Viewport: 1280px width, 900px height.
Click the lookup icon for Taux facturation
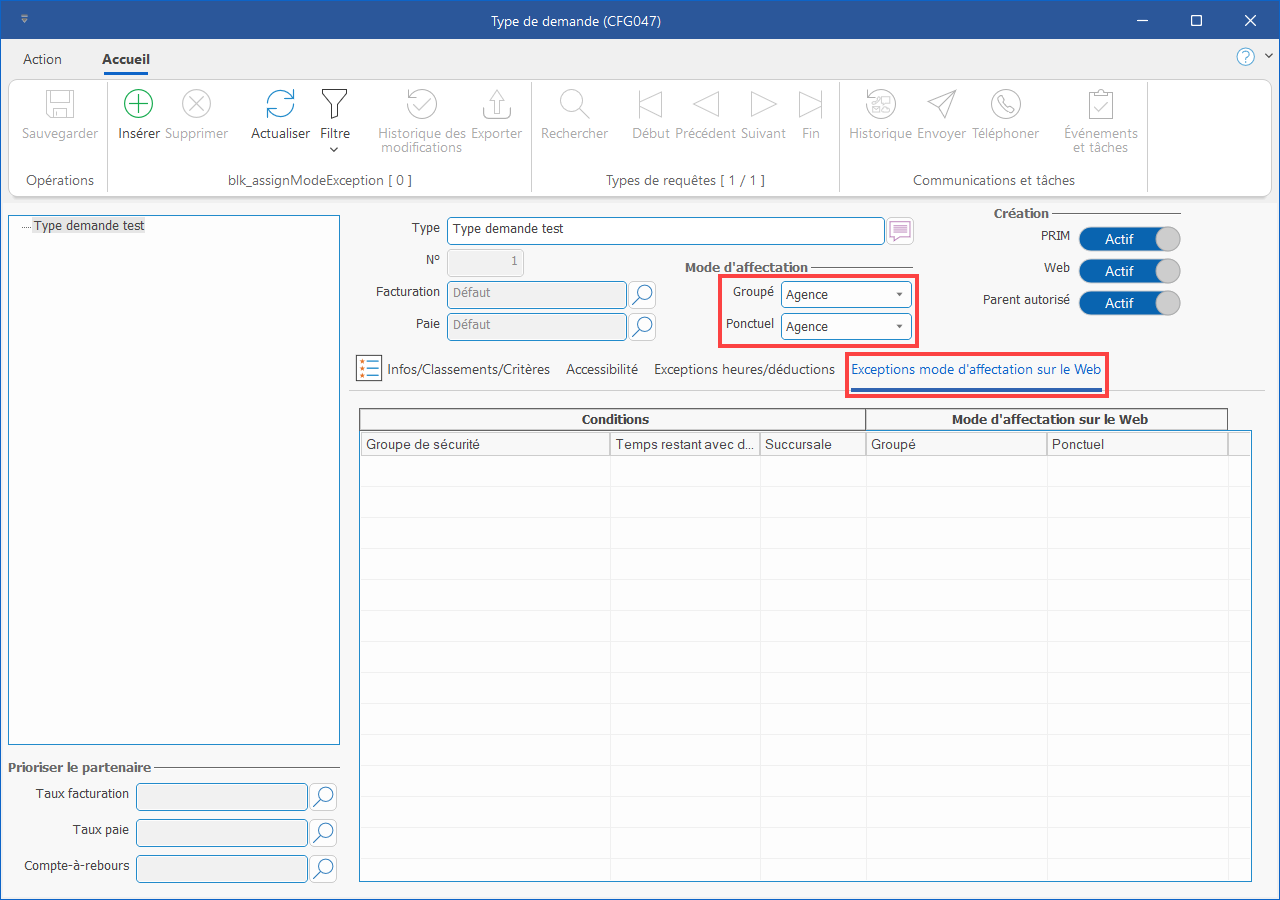coord(323,796)
